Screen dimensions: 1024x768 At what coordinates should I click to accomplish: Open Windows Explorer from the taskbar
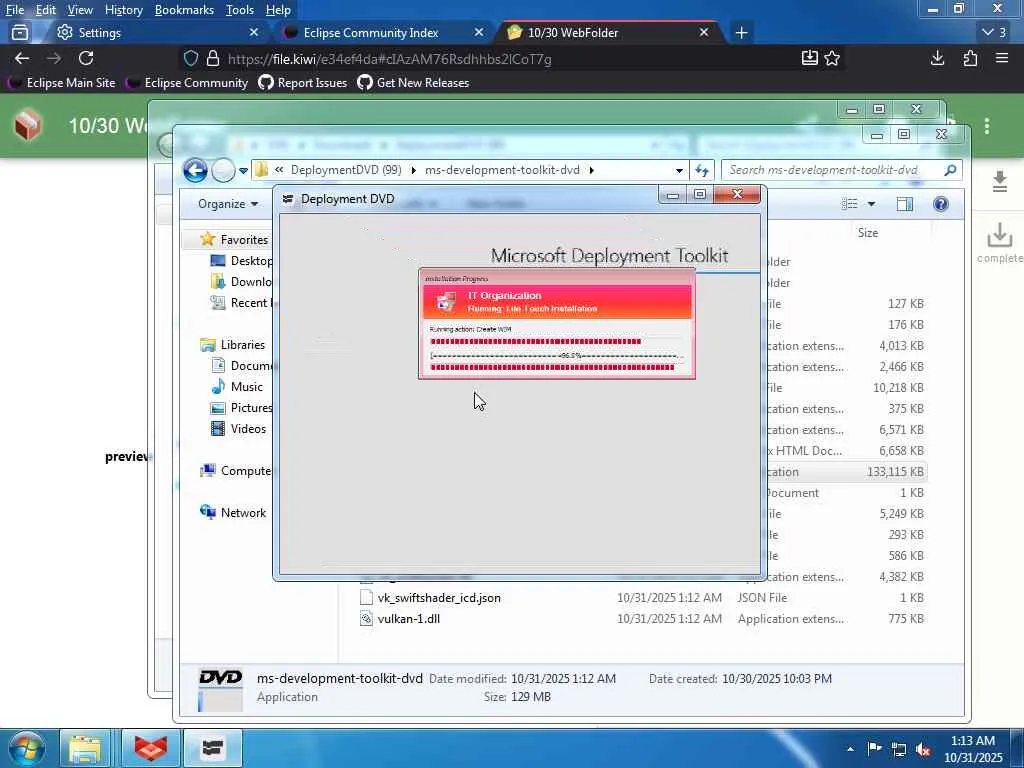tap(86, 748)
